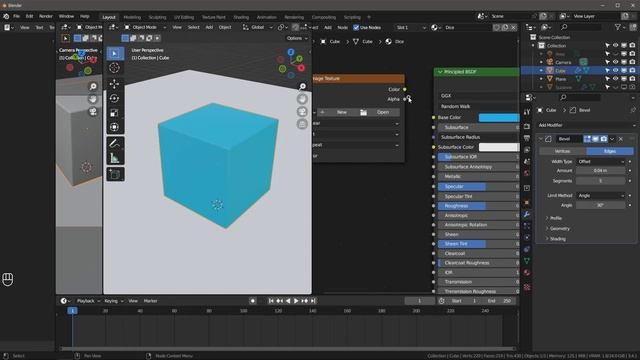
Task: Click the zoom magnifier in User Perspective viewport
Action: coord(302,86)
